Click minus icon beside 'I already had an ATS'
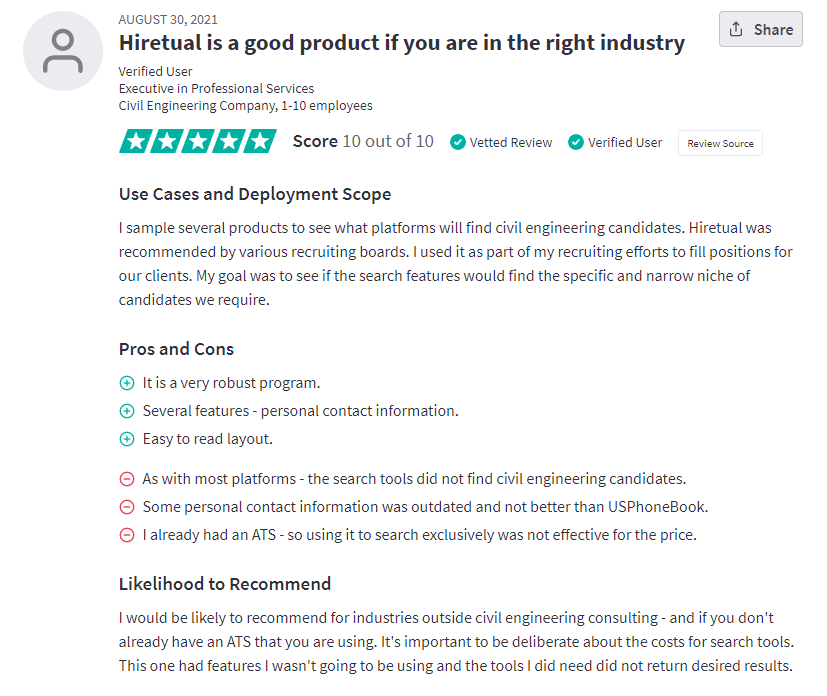827x696 pixels. pos(127,535)
